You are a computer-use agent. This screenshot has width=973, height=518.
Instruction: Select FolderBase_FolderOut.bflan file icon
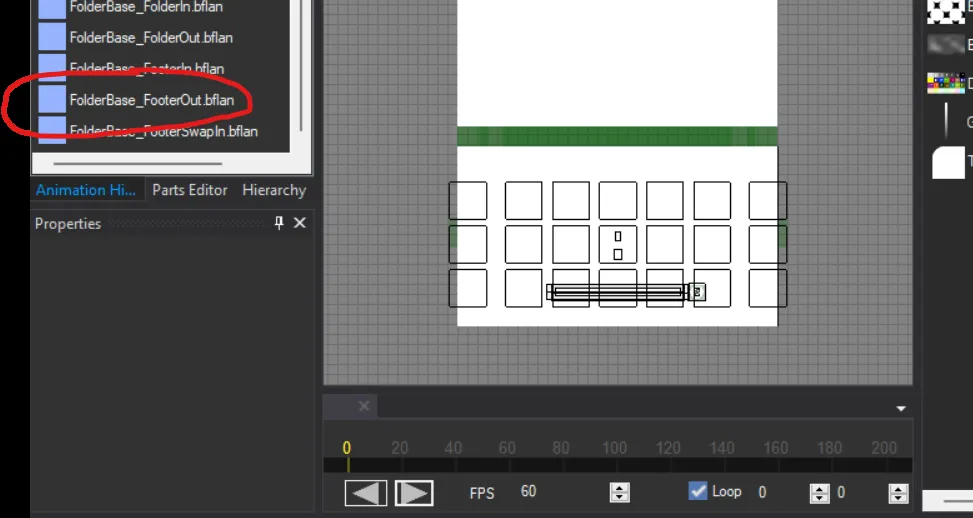tap(52, 38)
